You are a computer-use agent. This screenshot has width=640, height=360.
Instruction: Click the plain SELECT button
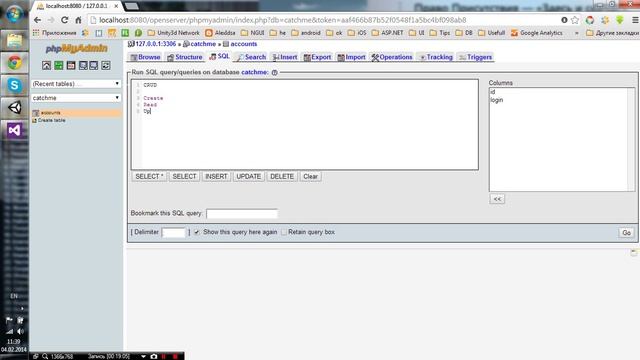[184, 176]
